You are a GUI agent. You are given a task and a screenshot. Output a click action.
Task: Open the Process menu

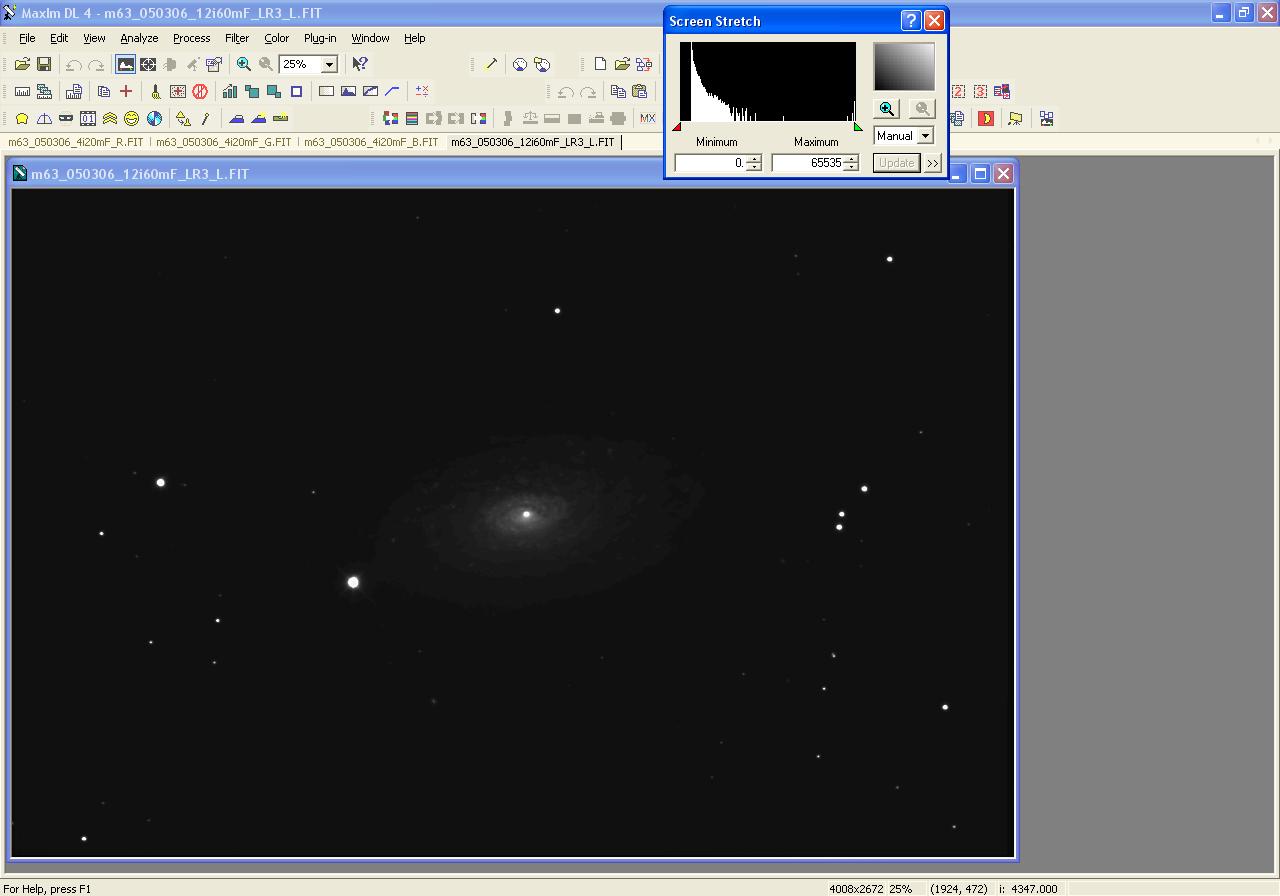coord(191,38)
